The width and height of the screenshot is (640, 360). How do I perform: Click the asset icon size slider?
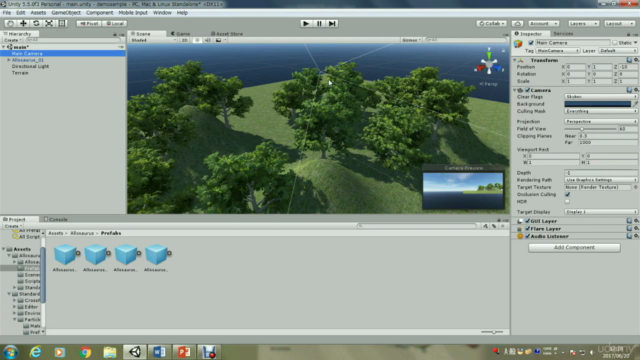(492, 332)
